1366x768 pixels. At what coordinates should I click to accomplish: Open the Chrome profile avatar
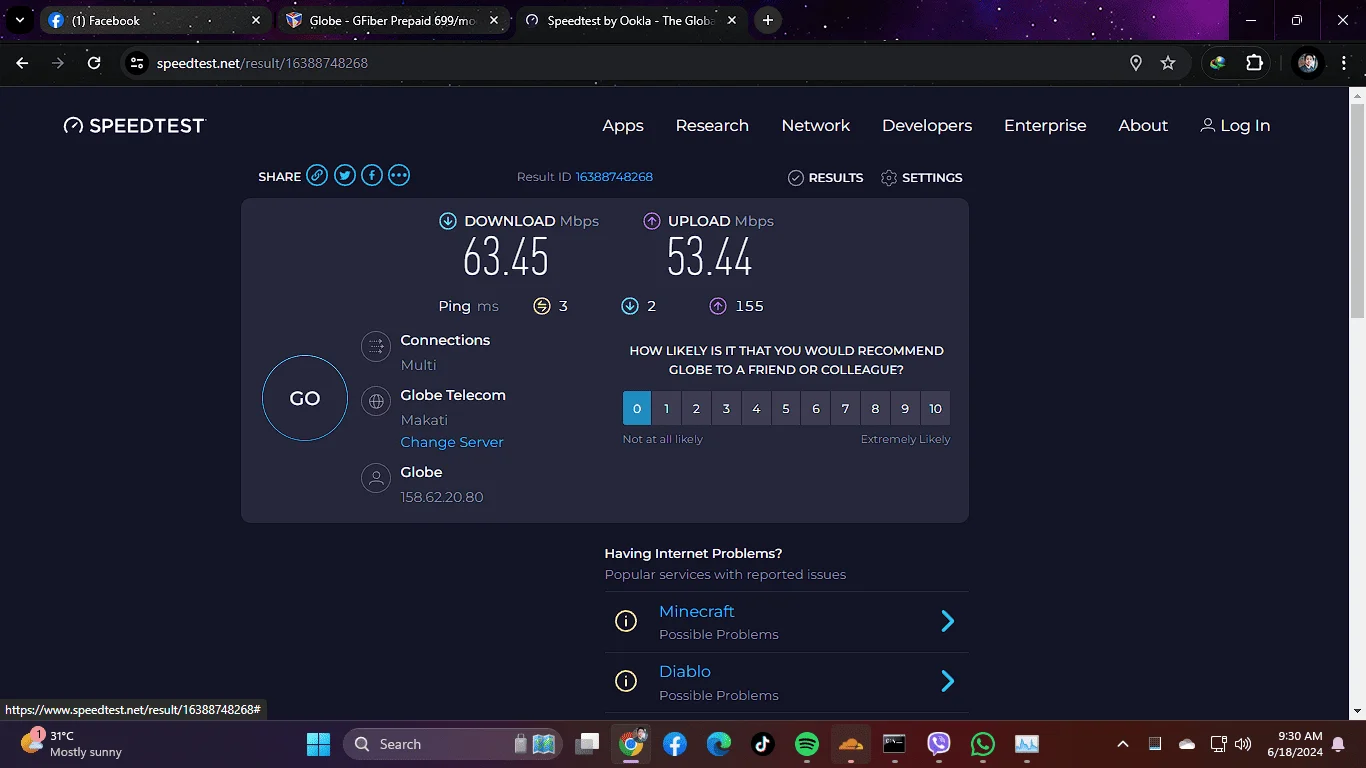point(1308,63)
